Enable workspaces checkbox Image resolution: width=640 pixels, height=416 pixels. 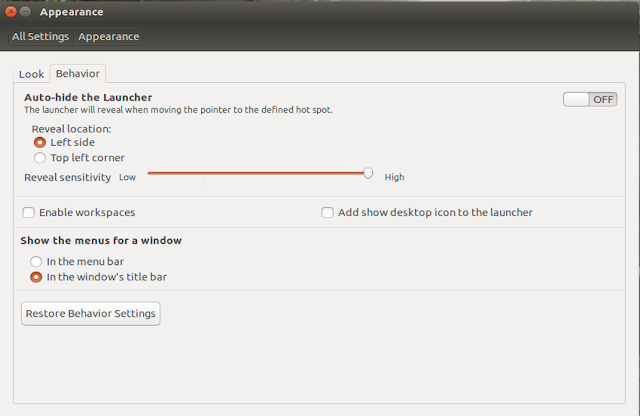click(x=29, y=212)
